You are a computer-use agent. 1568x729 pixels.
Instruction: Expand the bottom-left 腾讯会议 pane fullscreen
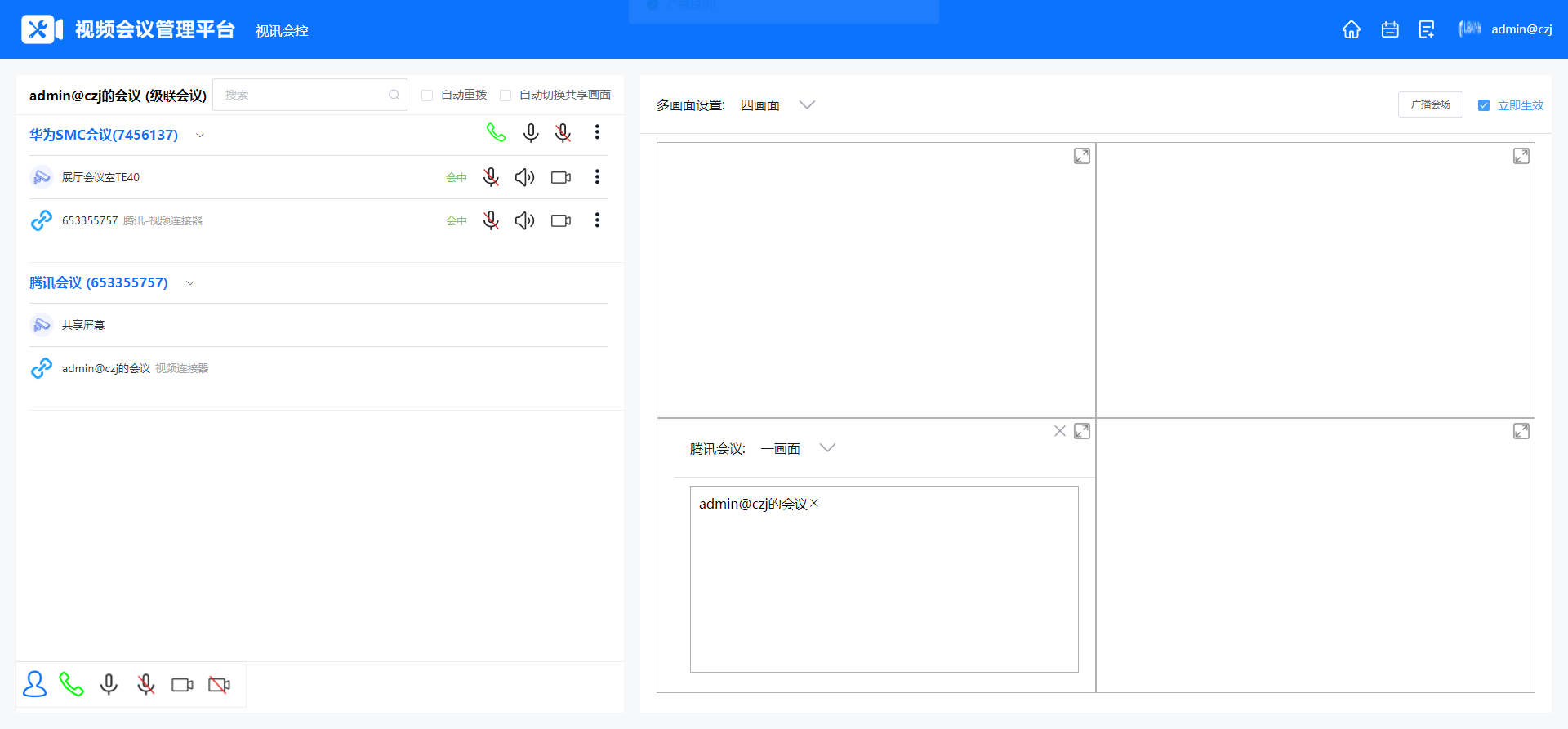[x=1082, y=431]
